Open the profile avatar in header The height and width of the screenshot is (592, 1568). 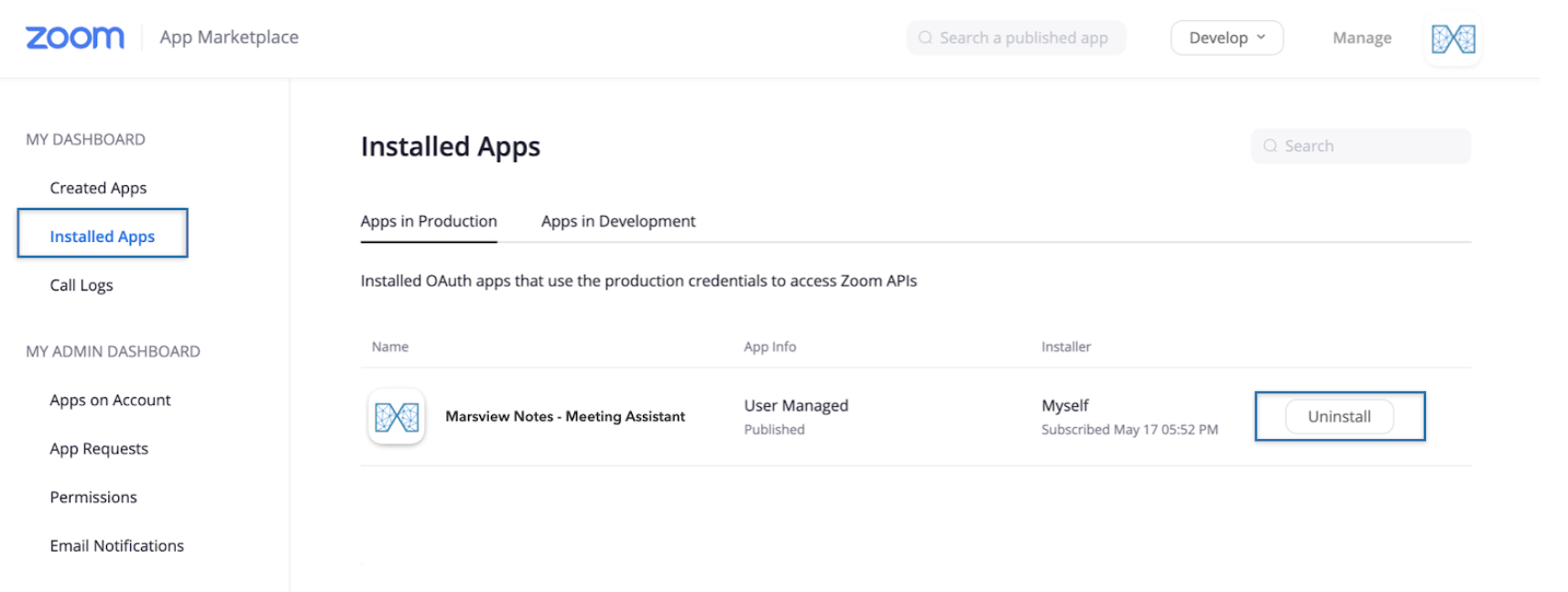pos(1454,38)
